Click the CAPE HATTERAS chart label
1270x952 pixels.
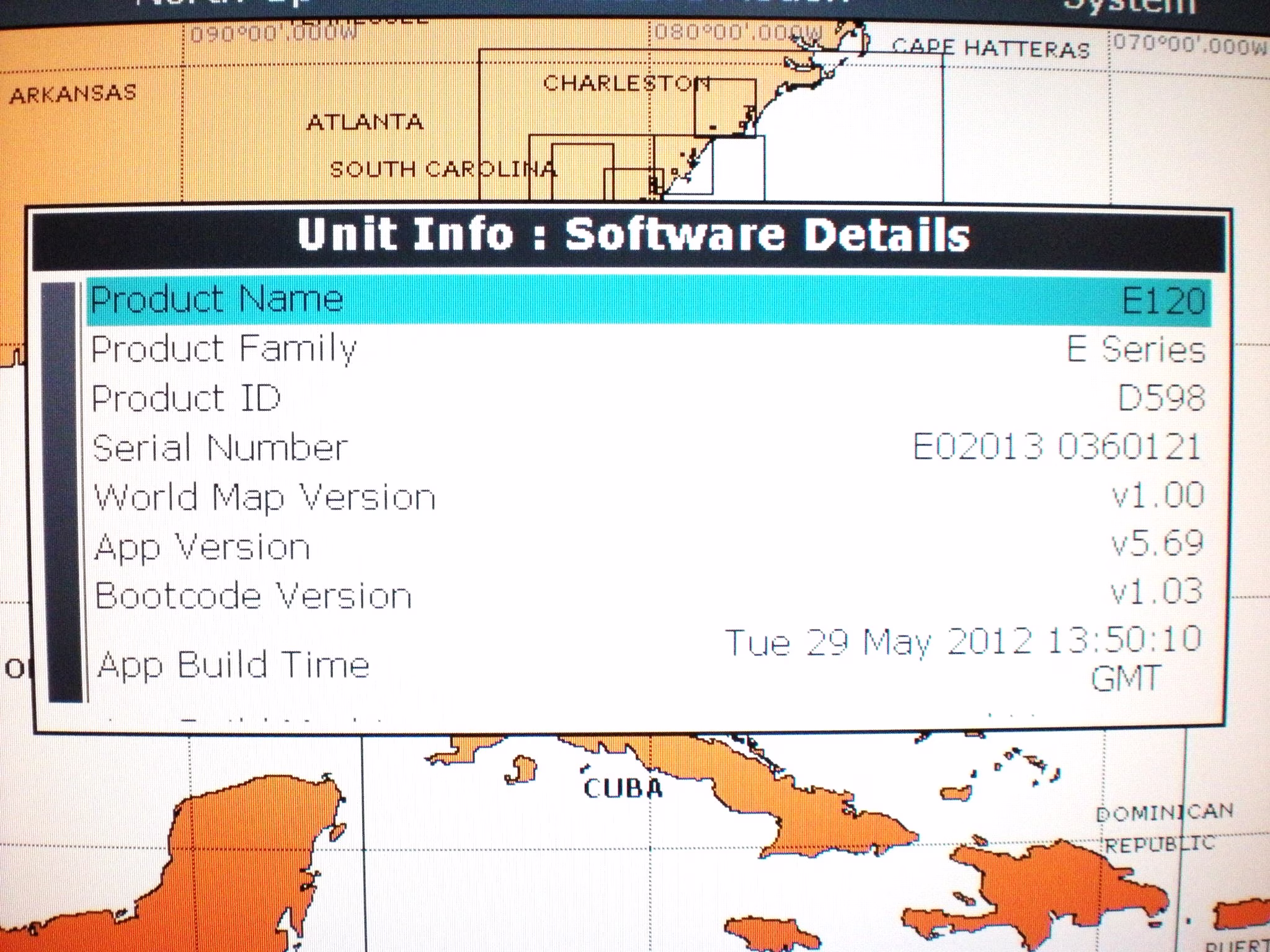[x=990, y=48]
